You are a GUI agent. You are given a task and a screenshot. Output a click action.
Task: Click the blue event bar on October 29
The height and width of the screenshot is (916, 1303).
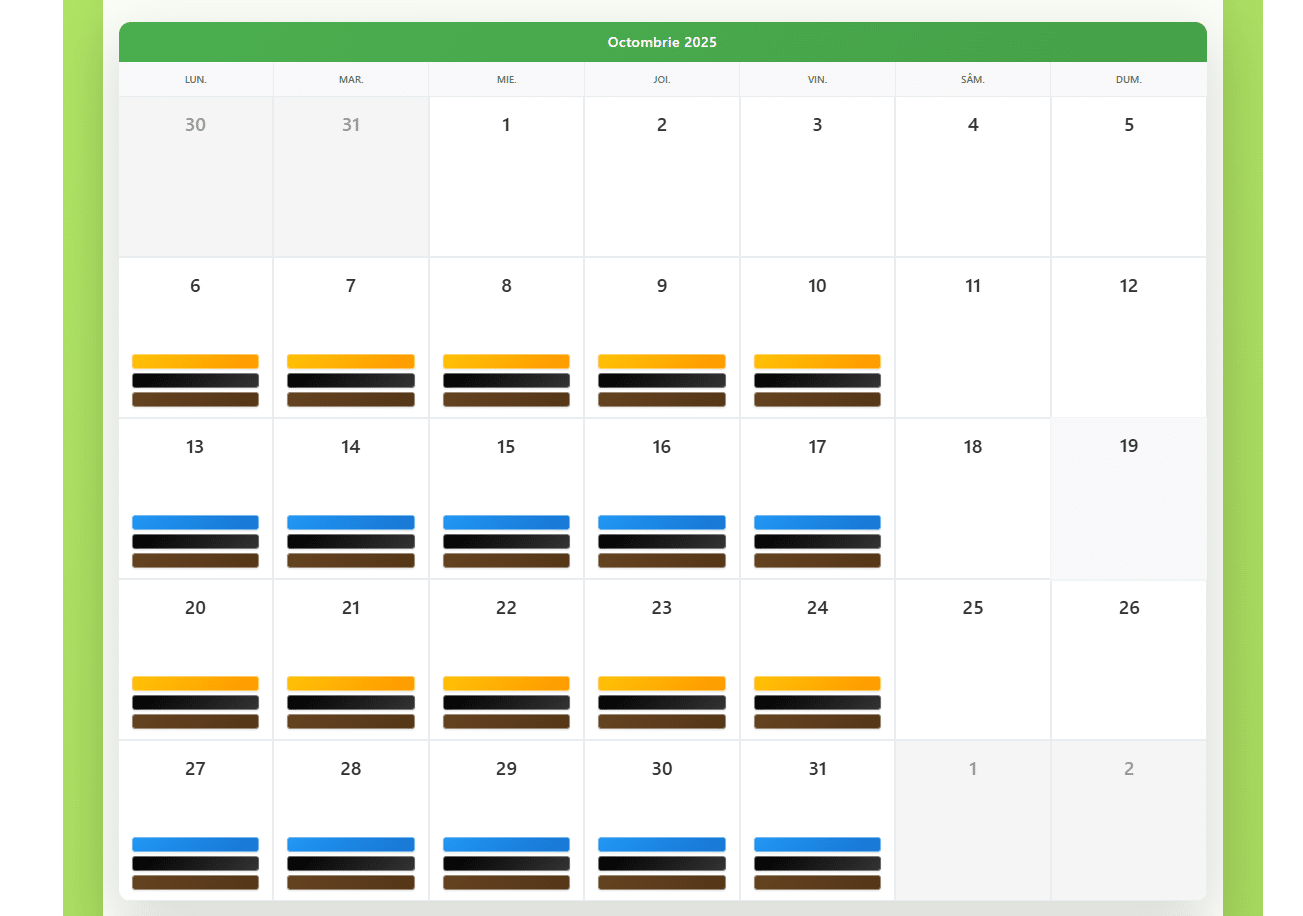click(x=506, y=844)
